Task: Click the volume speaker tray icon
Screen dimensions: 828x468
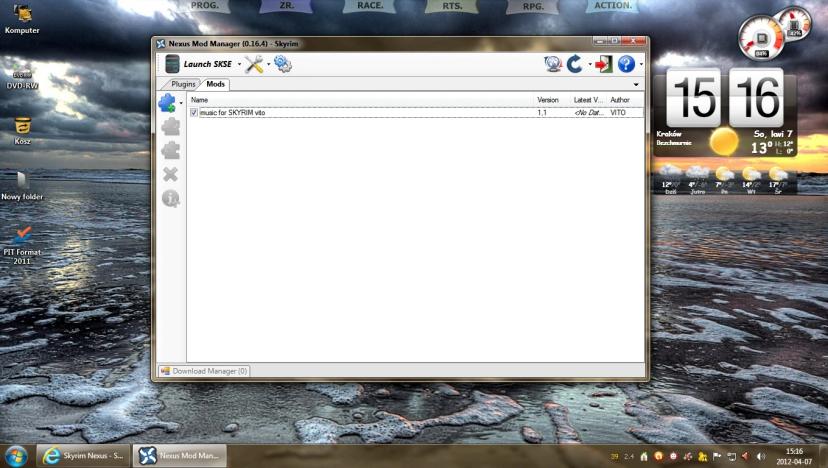Action: [x=761, y=456]
